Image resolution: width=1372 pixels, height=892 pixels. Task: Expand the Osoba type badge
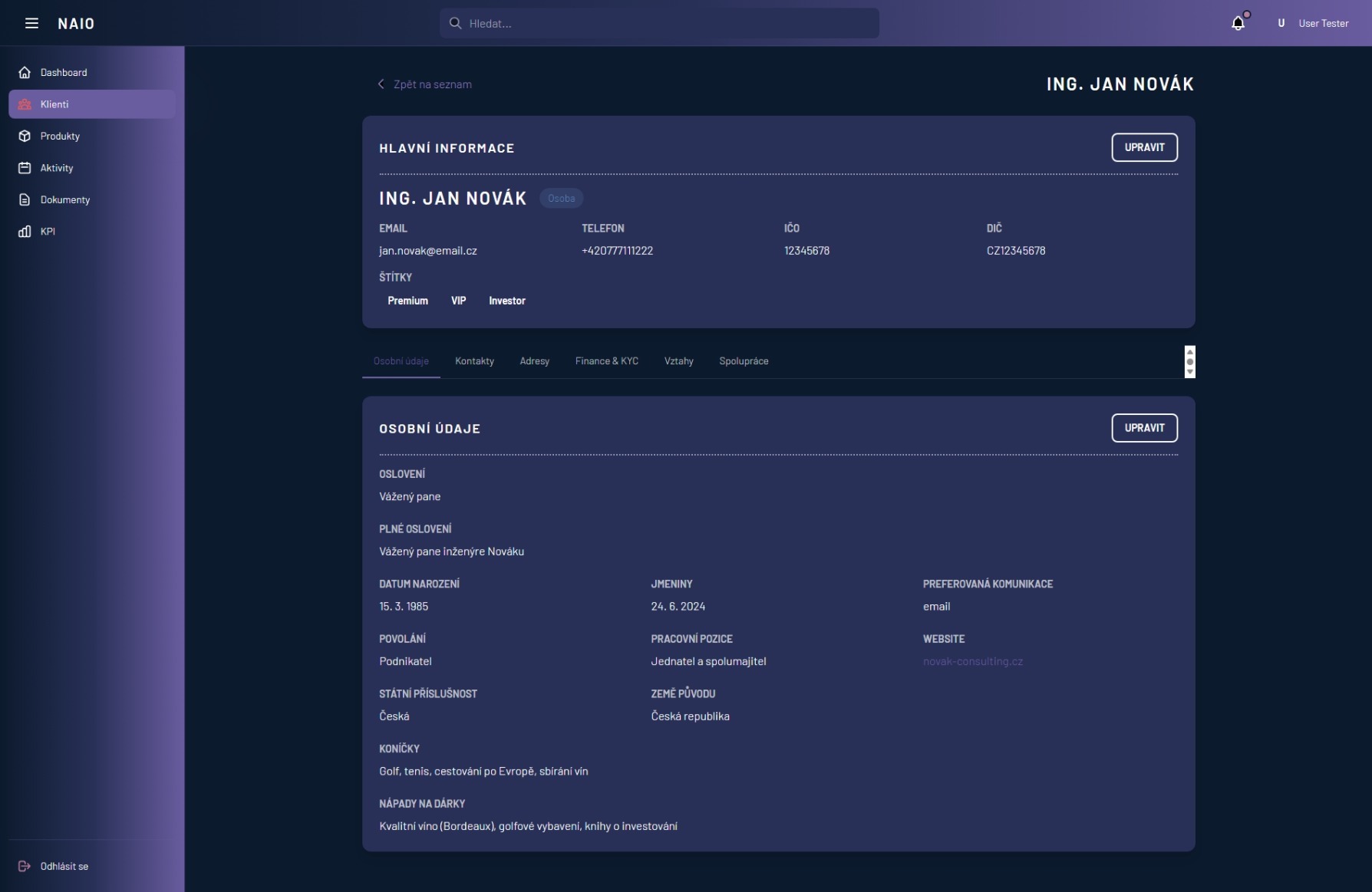point(561,198)
